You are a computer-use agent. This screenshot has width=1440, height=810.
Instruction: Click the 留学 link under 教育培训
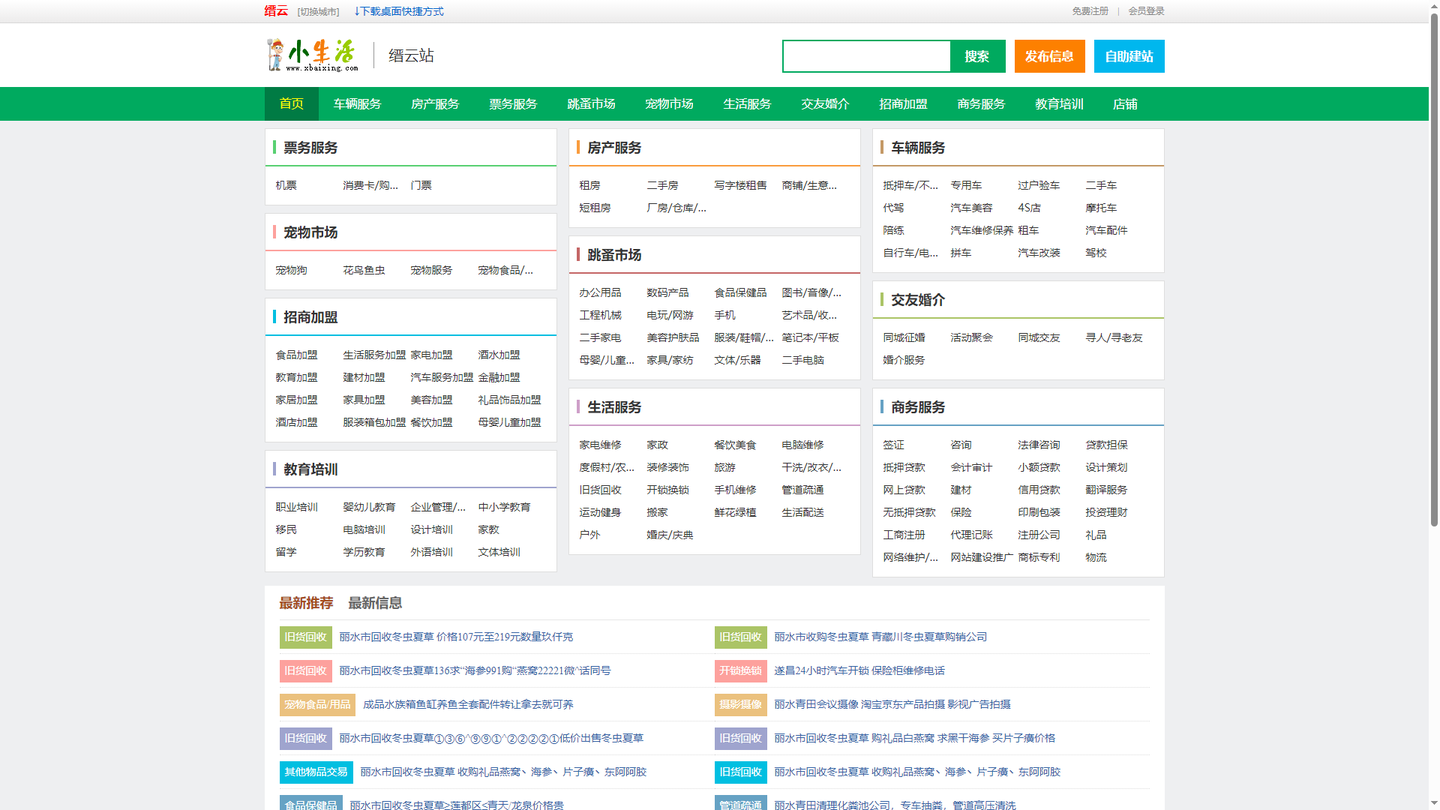coord(286,552)
